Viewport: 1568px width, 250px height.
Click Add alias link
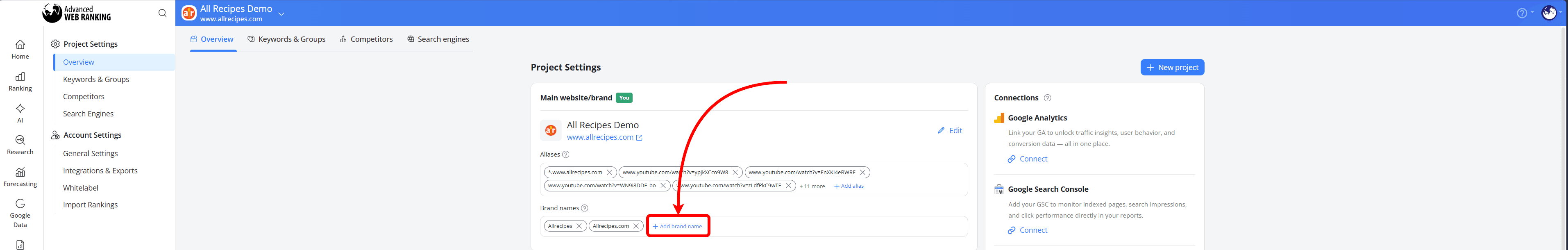point(849,186)
